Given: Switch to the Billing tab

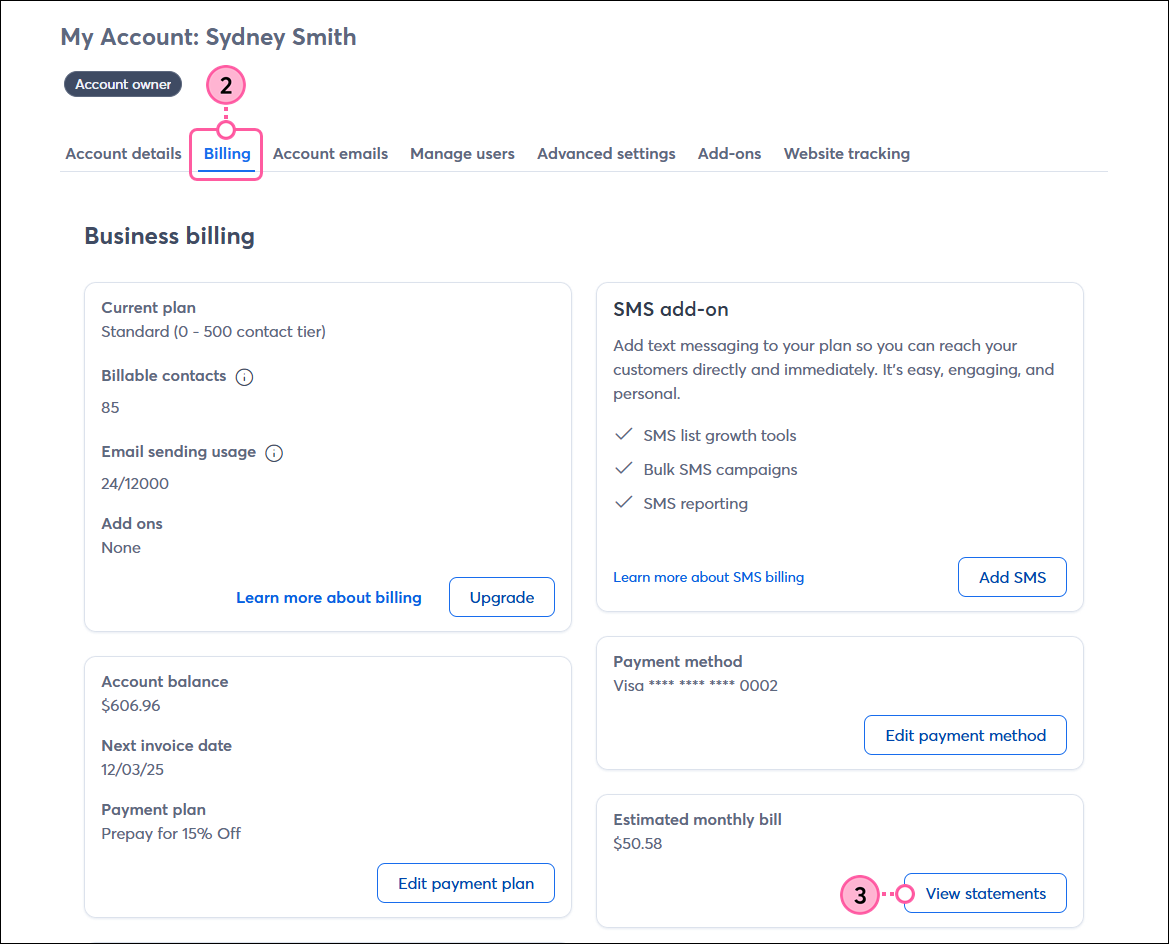Looking at the screenshot, I should tap(226, 153).
